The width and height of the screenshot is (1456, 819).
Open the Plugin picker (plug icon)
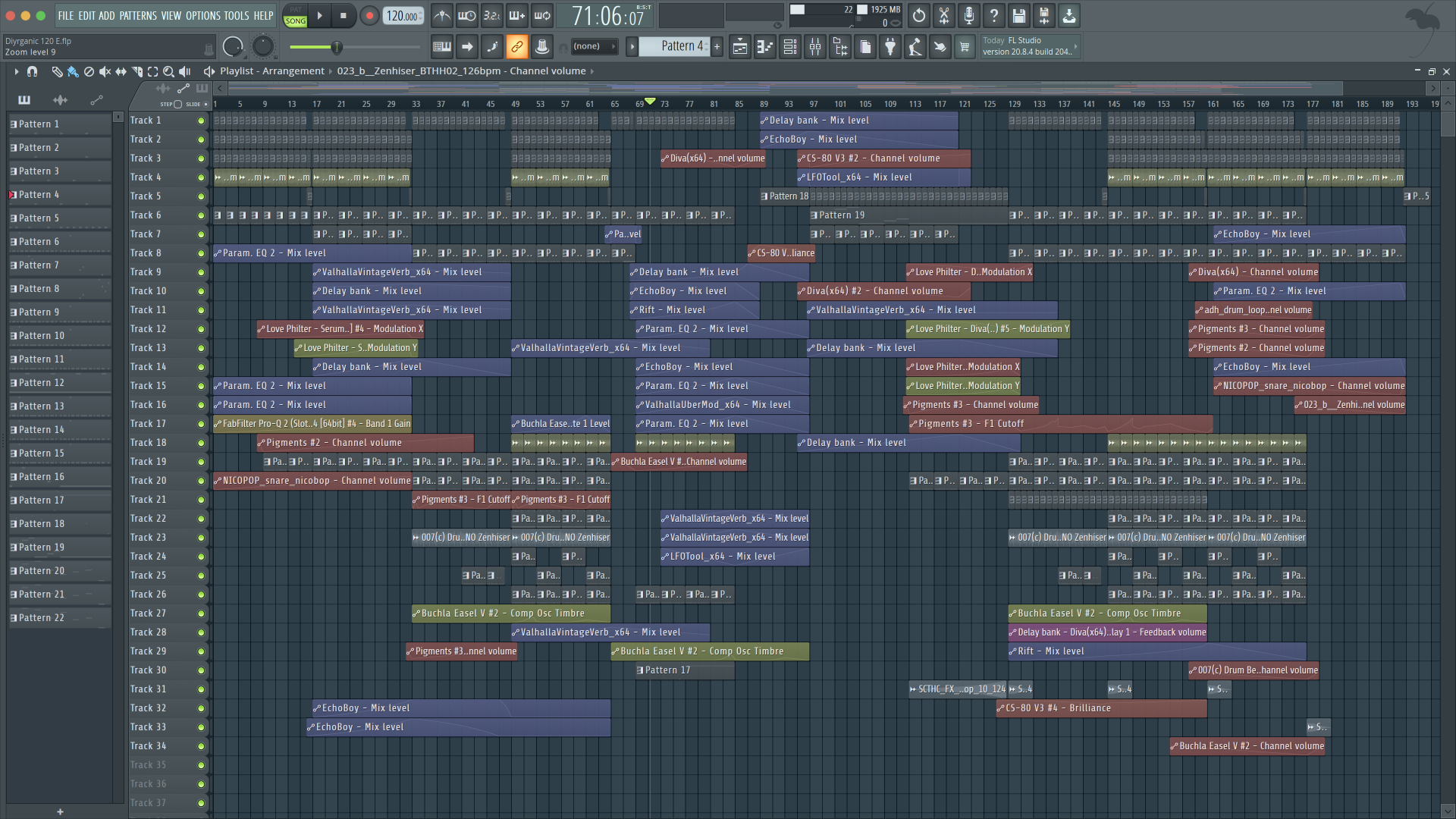(x=890, y=47)
